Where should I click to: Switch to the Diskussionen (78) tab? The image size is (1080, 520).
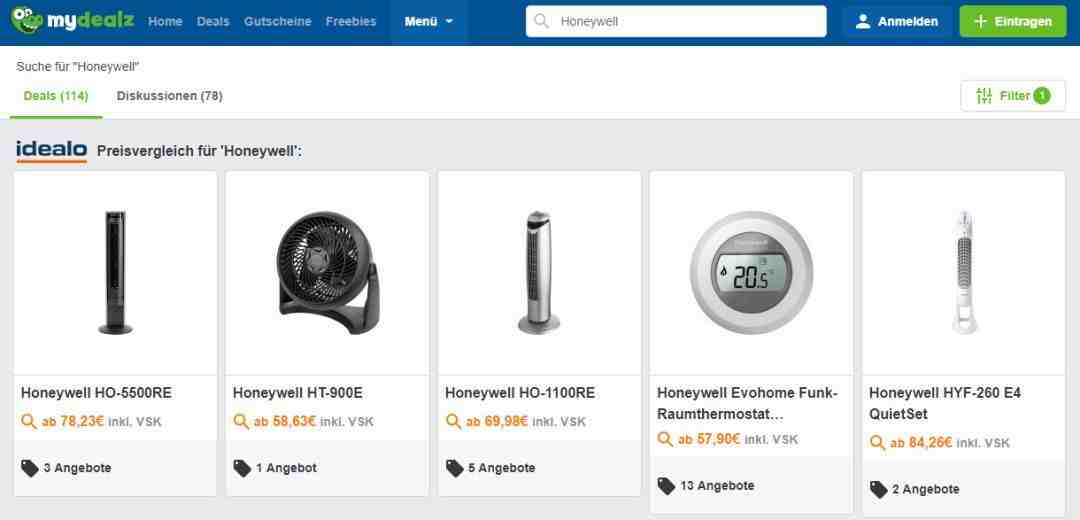click(x=169, y=96)
